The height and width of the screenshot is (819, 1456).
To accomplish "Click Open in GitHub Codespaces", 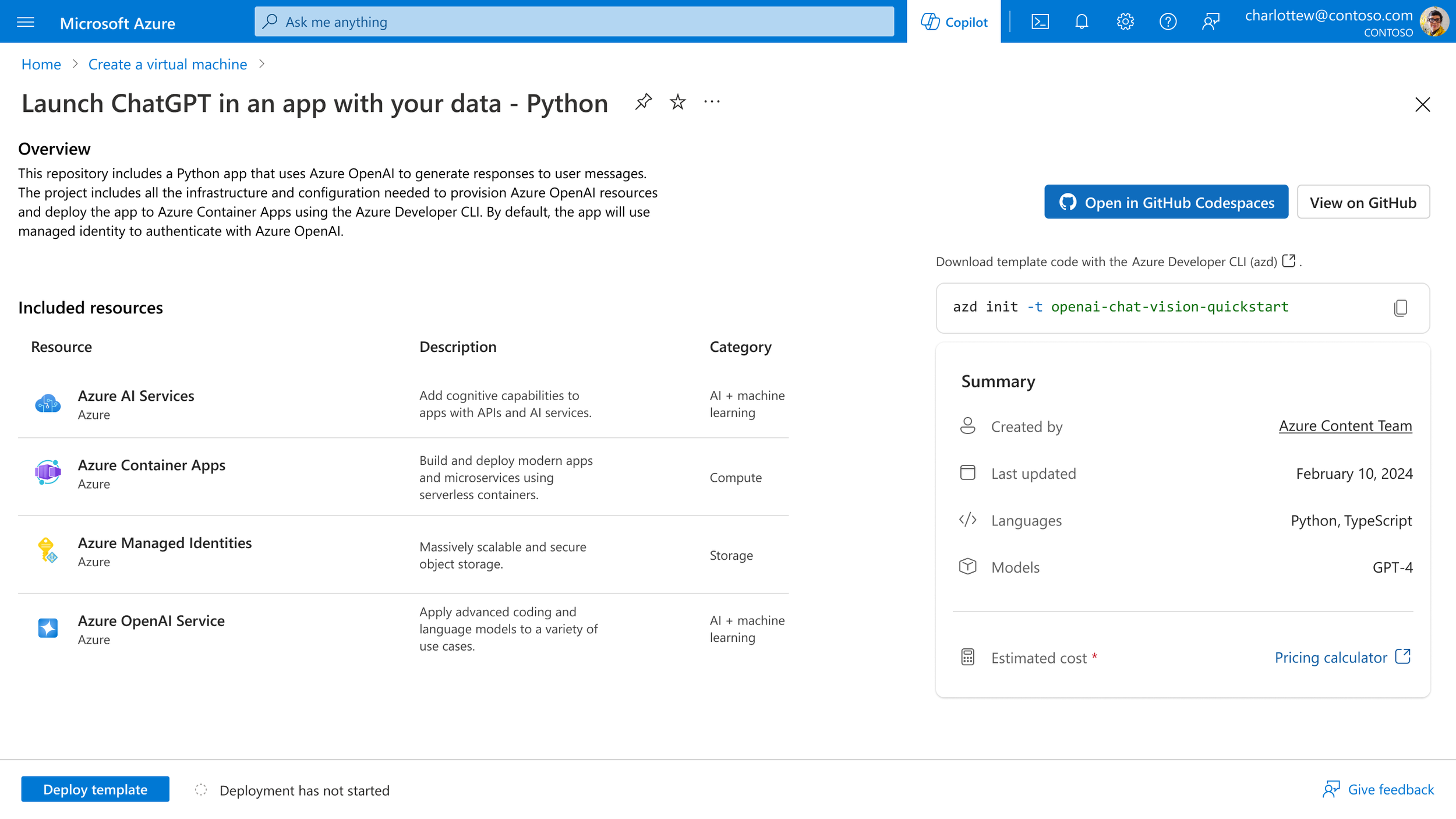I will point(1166,202).
